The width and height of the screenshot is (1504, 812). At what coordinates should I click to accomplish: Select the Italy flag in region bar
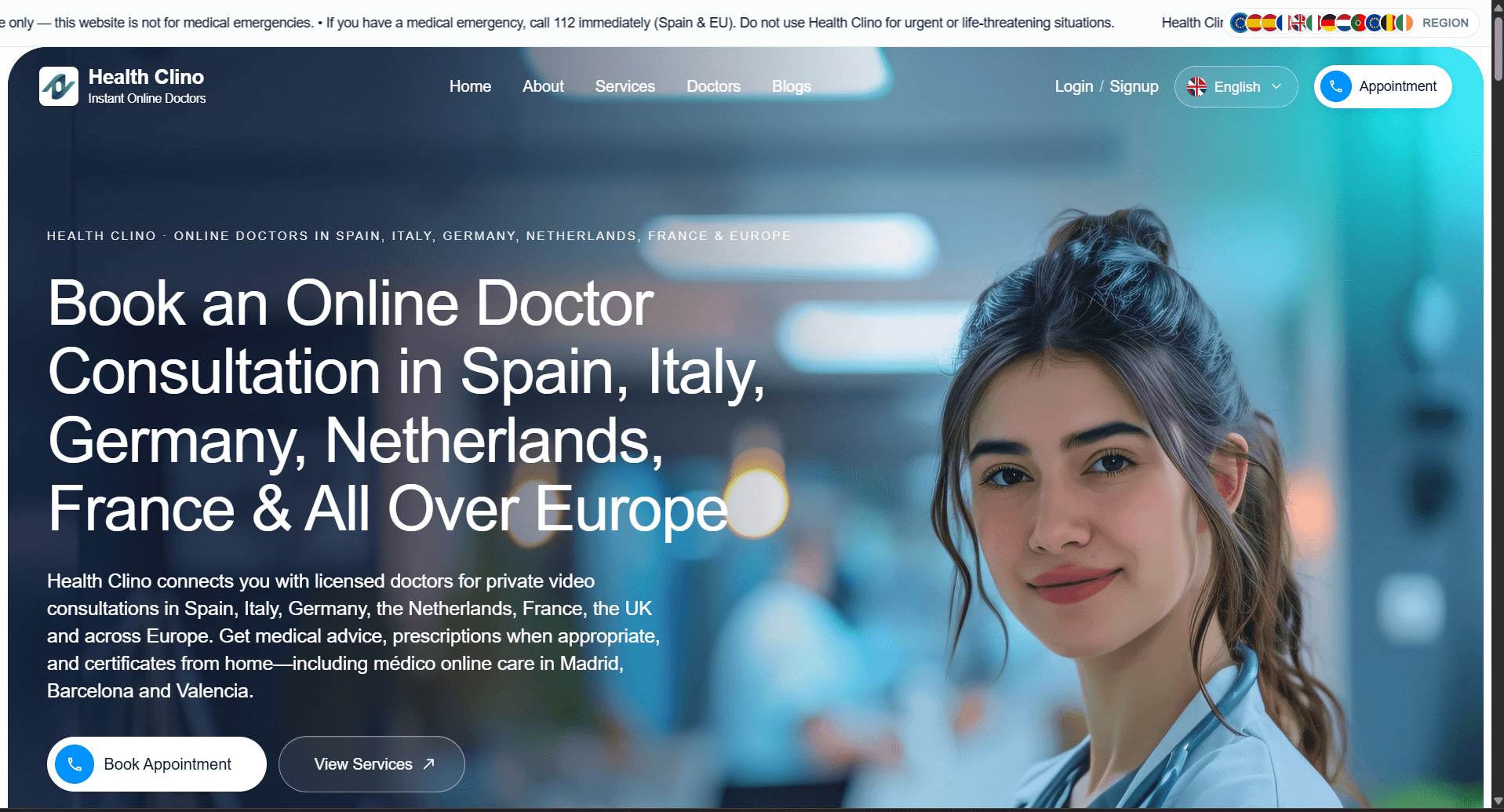pos(1314,23)
